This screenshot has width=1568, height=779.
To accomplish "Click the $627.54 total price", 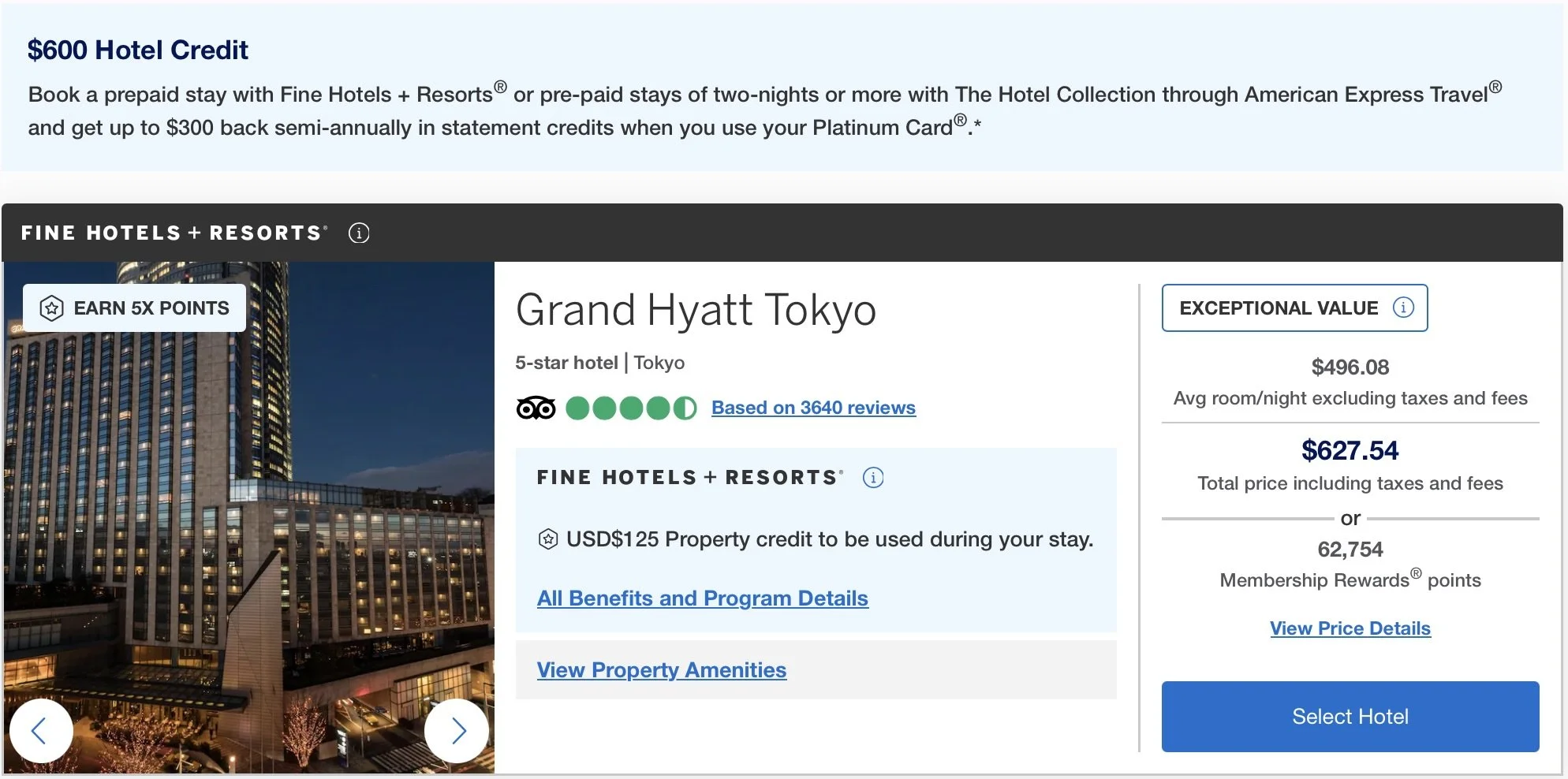I will point(1350,450).
